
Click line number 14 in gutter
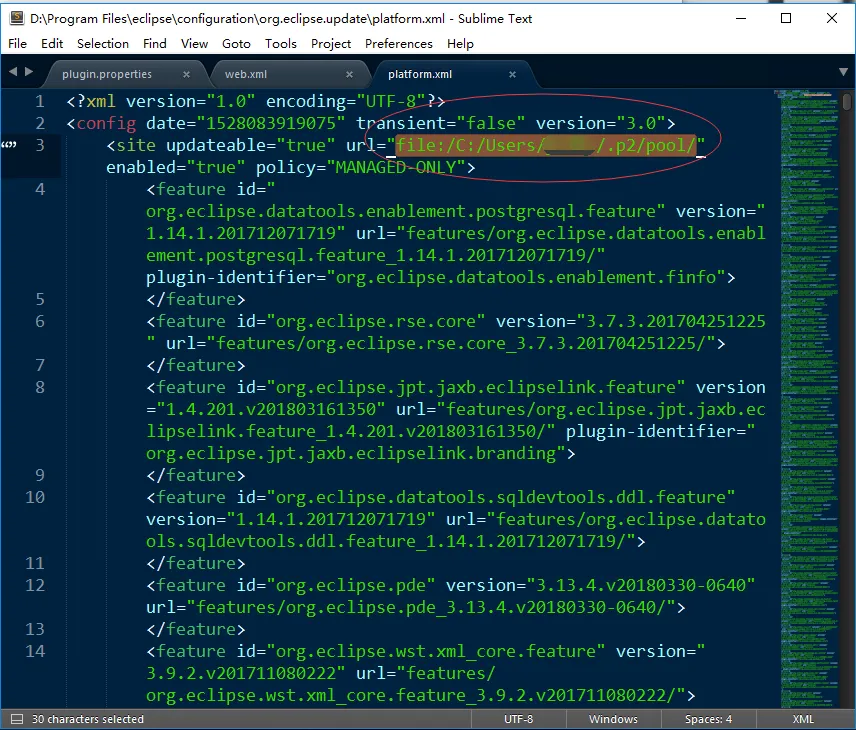(x=35, y=651)
